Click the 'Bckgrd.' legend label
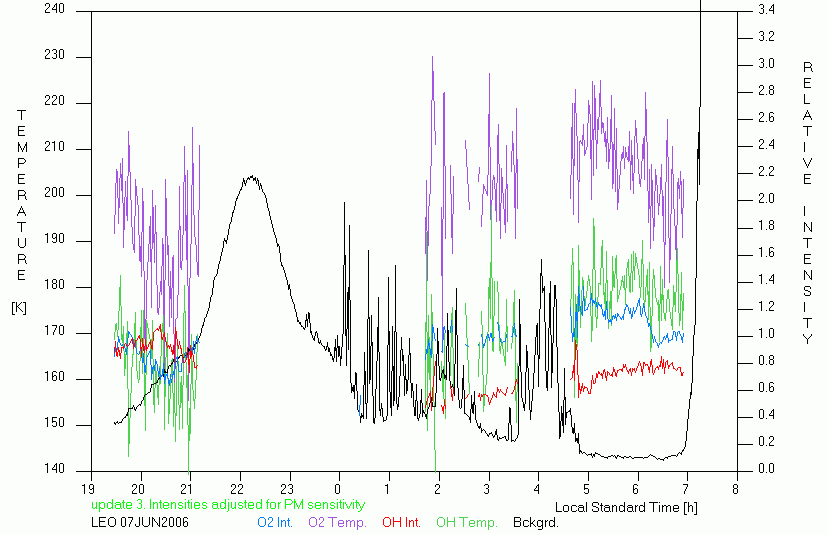Viewport: 828px width, 535px height. [535, 522]
